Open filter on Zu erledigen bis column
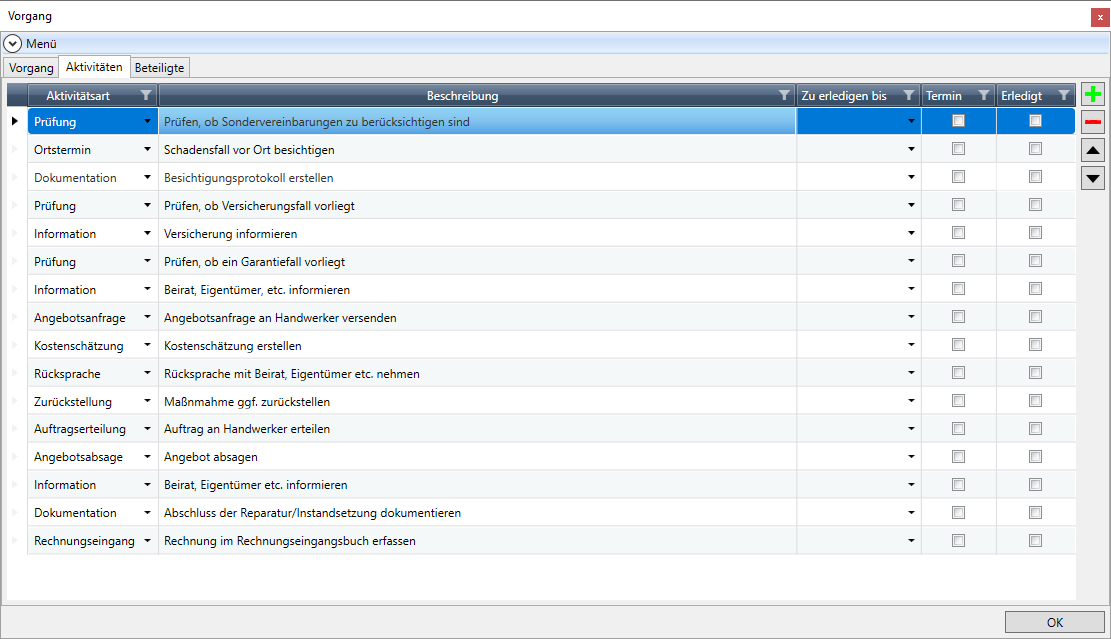Image resolution: width=1111 pixels, height=639 pixels. 908,95
